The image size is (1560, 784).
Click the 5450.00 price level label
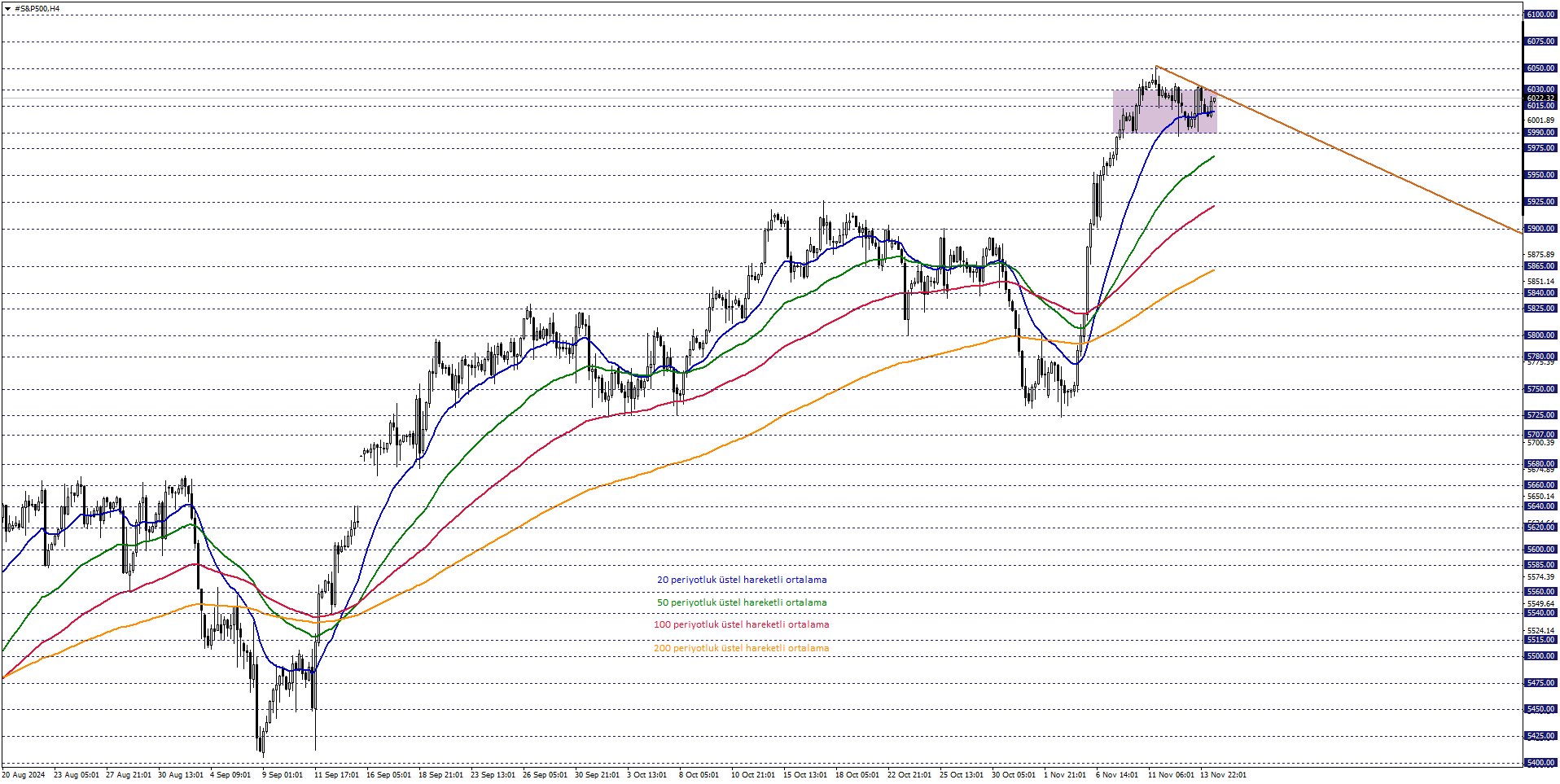pos(1540,709)
